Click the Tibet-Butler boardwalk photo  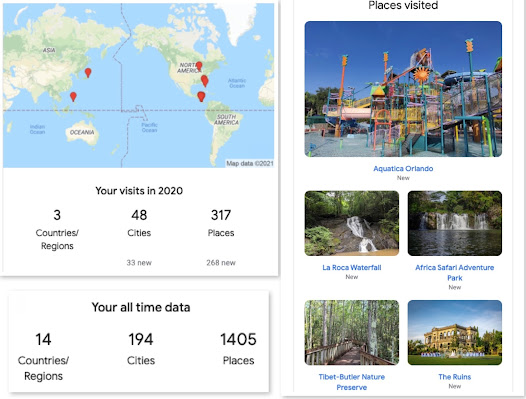click(x=352, y=333)
